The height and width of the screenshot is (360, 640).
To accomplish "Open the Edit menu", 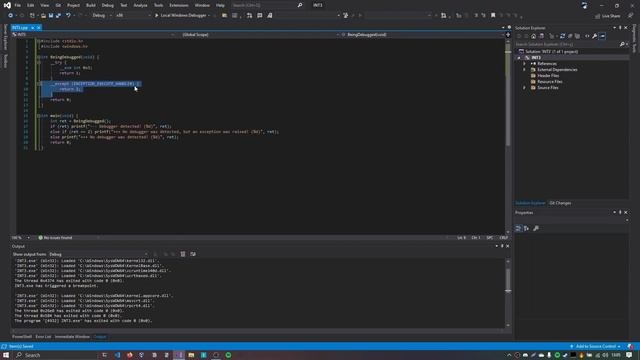I will click(x=31, y=5).
